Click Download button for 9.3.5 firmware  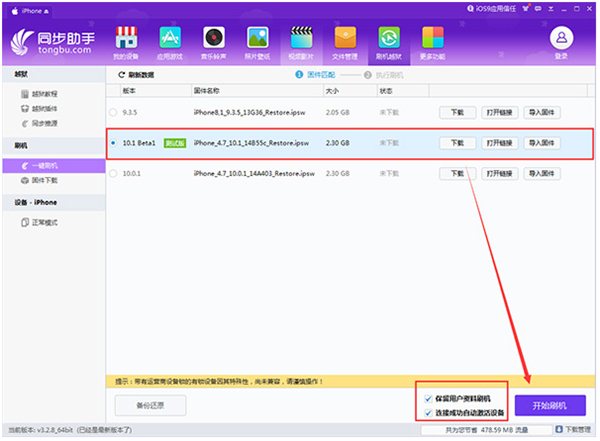pos(458,112)
